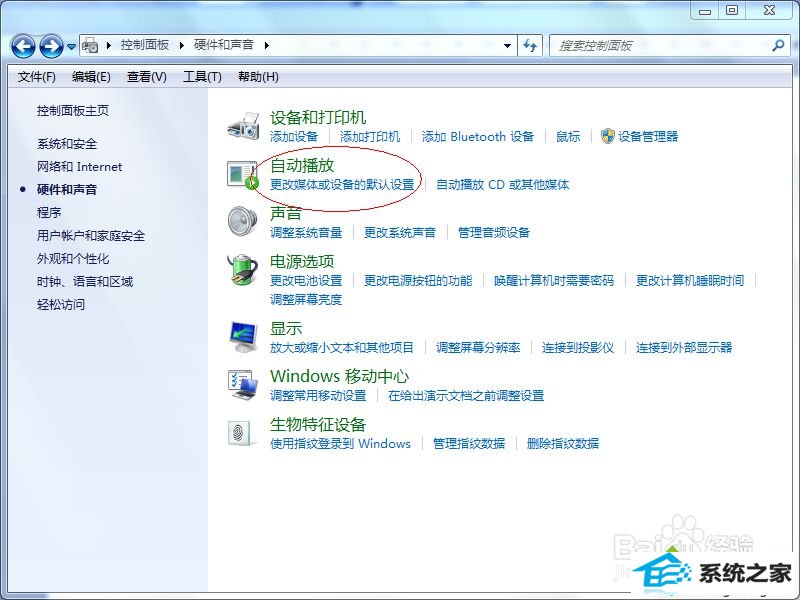Click 调整屏幕分辨率 link

(478, 348)
